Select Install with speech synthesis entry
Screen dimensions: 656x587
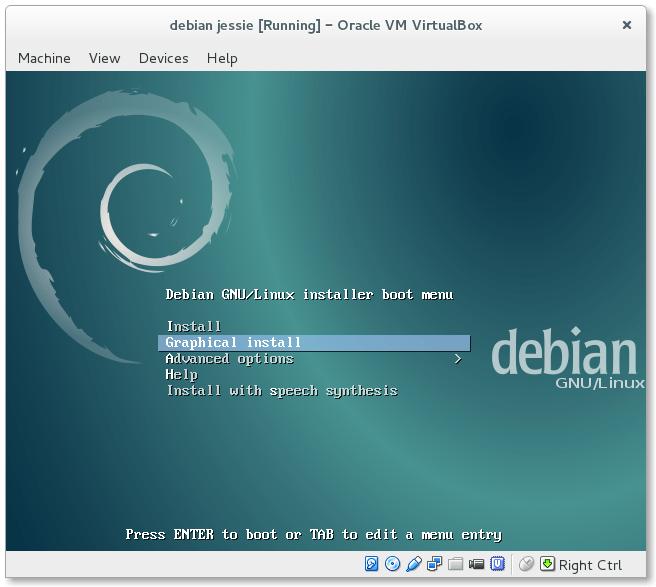[314, 390]
